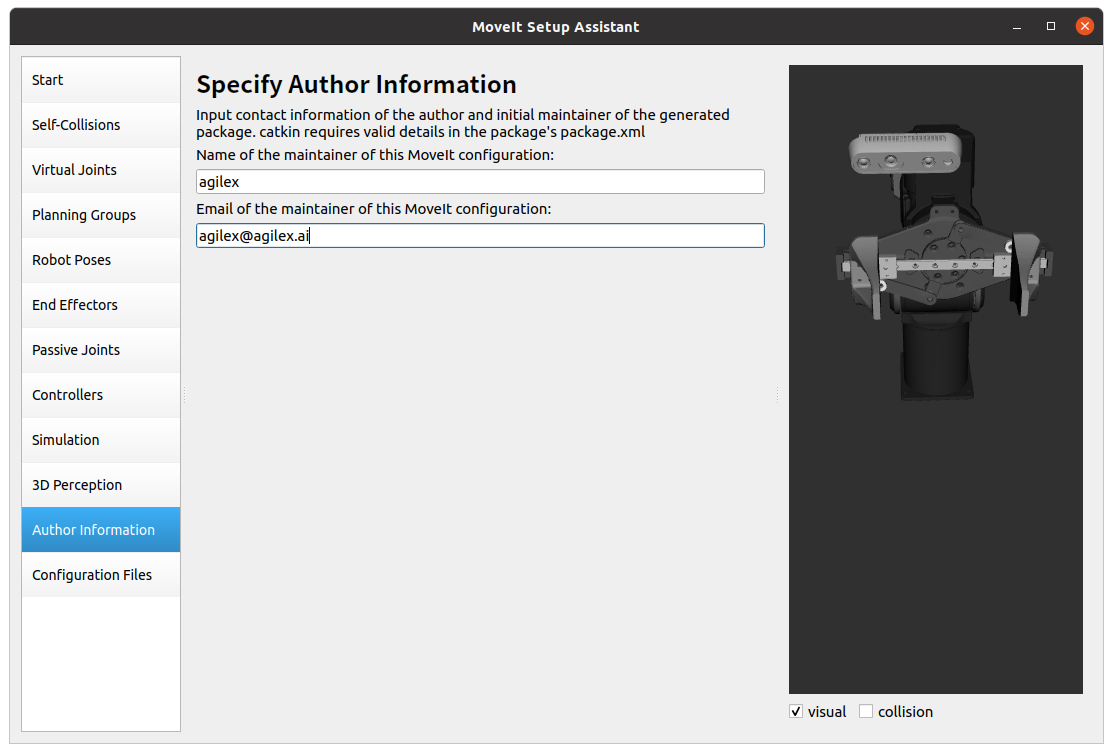1113x753 pixels.
Task: Select the Author Information step
Action: pyautogui.click(x=101, y=530)
